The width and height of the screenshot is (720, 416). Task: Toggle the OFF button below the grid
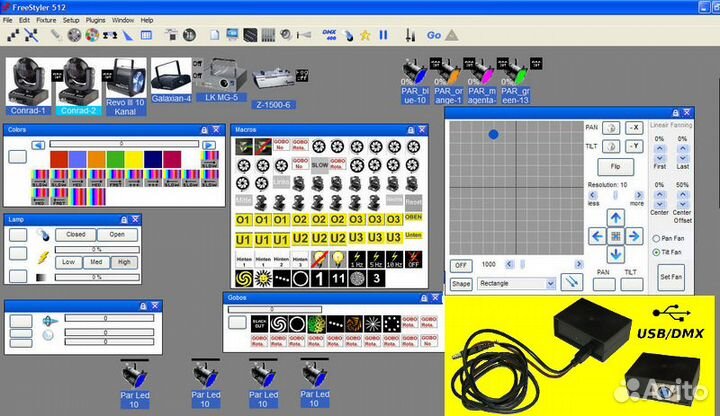[x=461, y=265]
